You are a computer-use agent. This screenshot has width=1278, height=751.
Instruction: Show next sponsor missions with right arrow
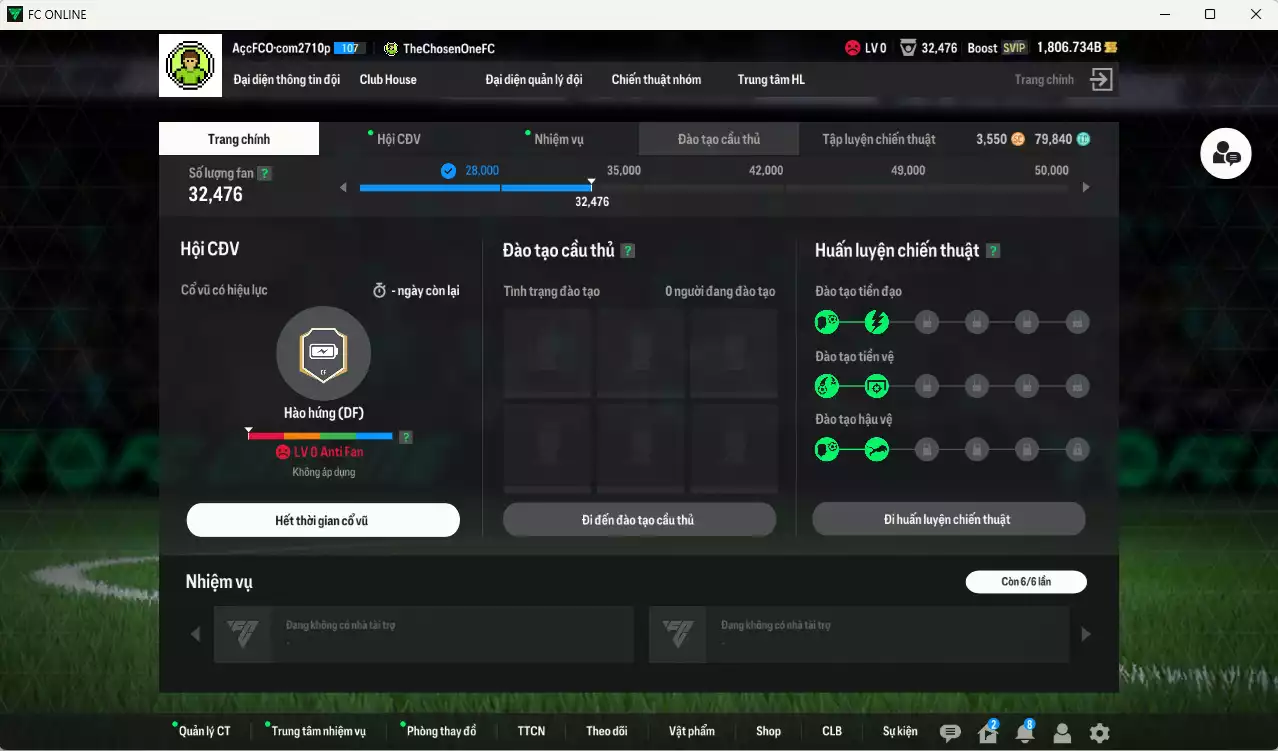[x=1086, y=634]
